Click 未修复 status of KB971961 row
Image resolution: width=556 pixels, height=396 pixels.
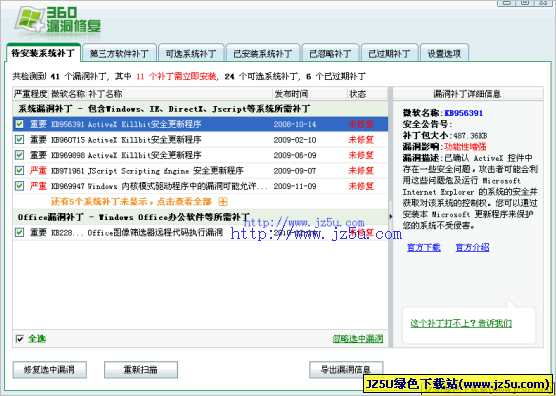(x=361, y=171)
